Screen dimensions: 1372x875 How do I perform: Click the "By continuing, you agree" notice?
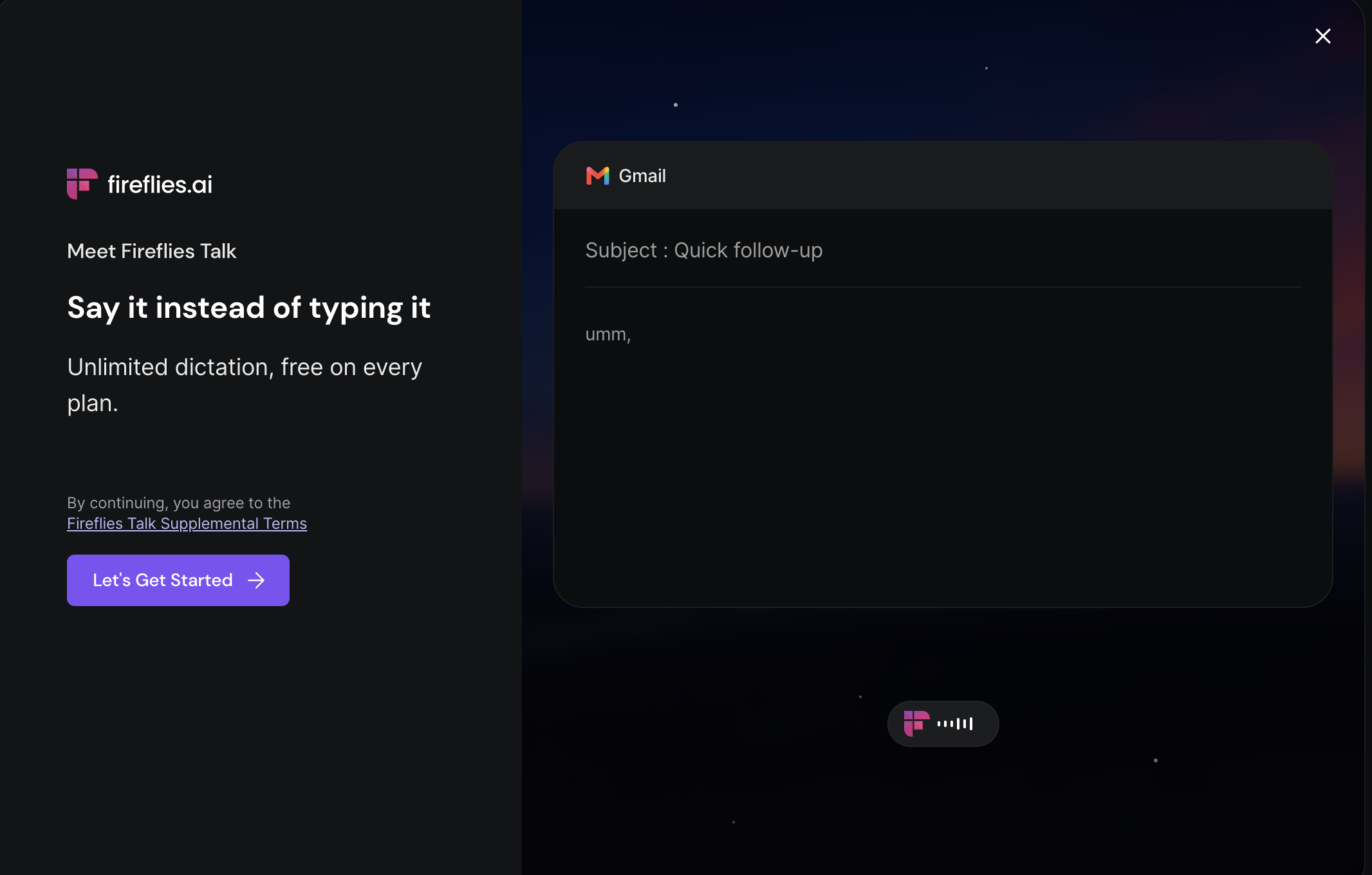coord(179,503)
